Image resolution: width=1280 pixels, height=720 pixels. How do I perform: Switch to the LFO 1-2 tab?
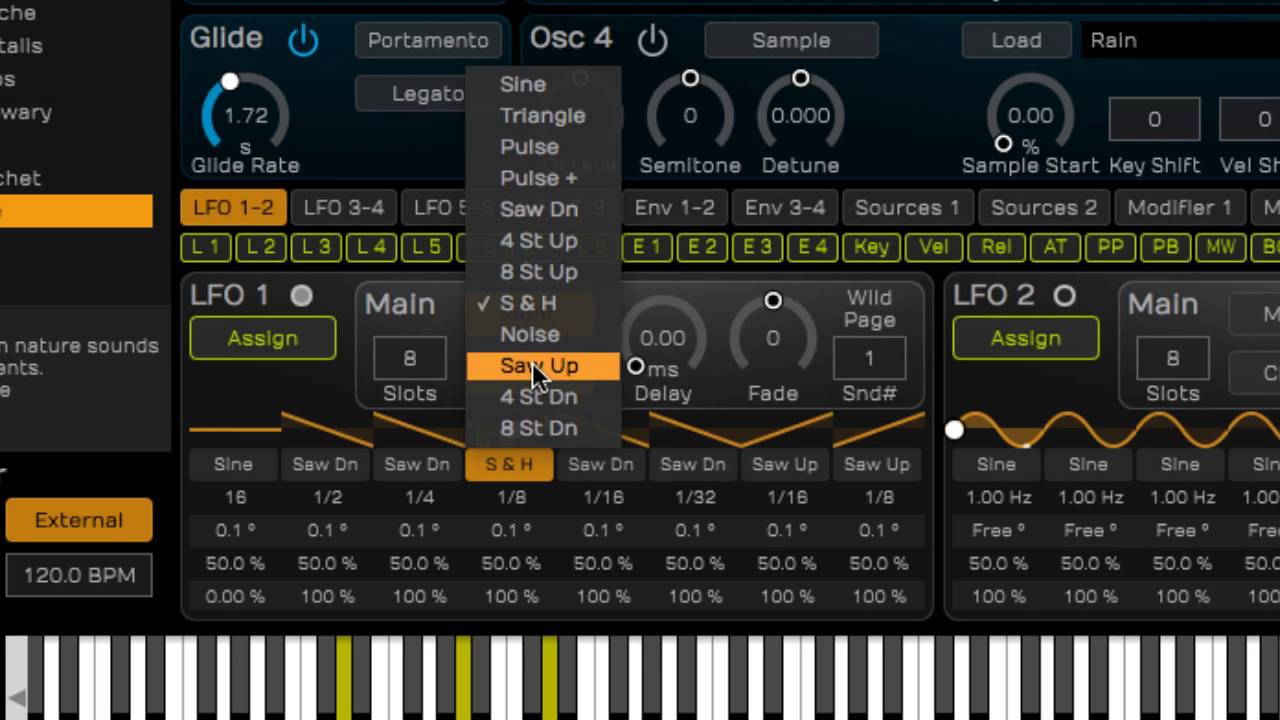(233, 207)
